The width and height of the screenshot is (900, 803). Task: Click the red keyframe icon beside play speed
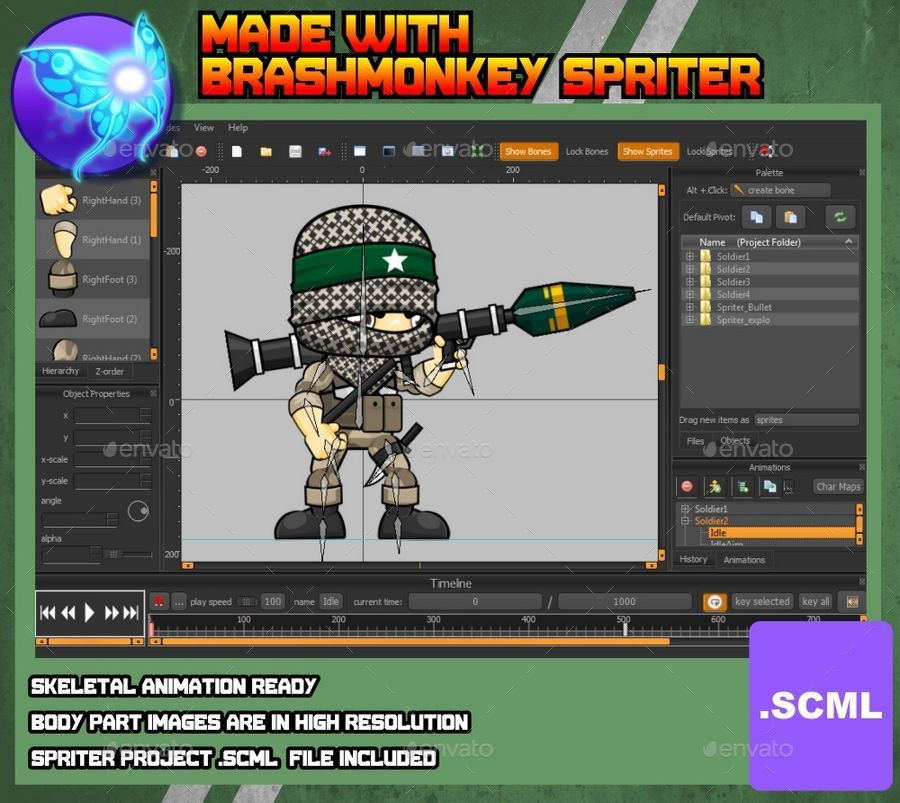159,602
